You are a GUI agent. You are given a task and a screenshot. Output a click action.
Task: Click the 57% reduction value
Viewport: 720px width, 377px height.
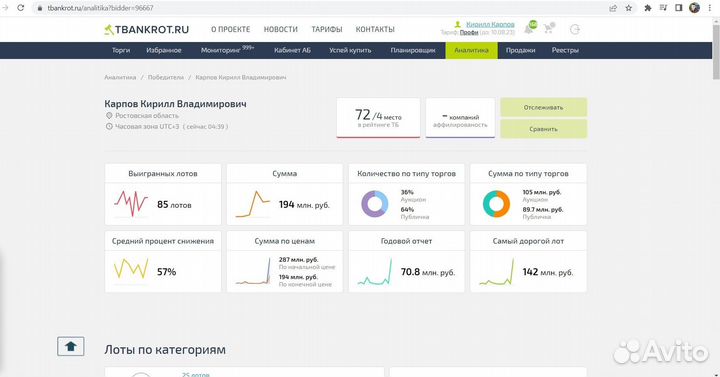click(x=166, y=272)
